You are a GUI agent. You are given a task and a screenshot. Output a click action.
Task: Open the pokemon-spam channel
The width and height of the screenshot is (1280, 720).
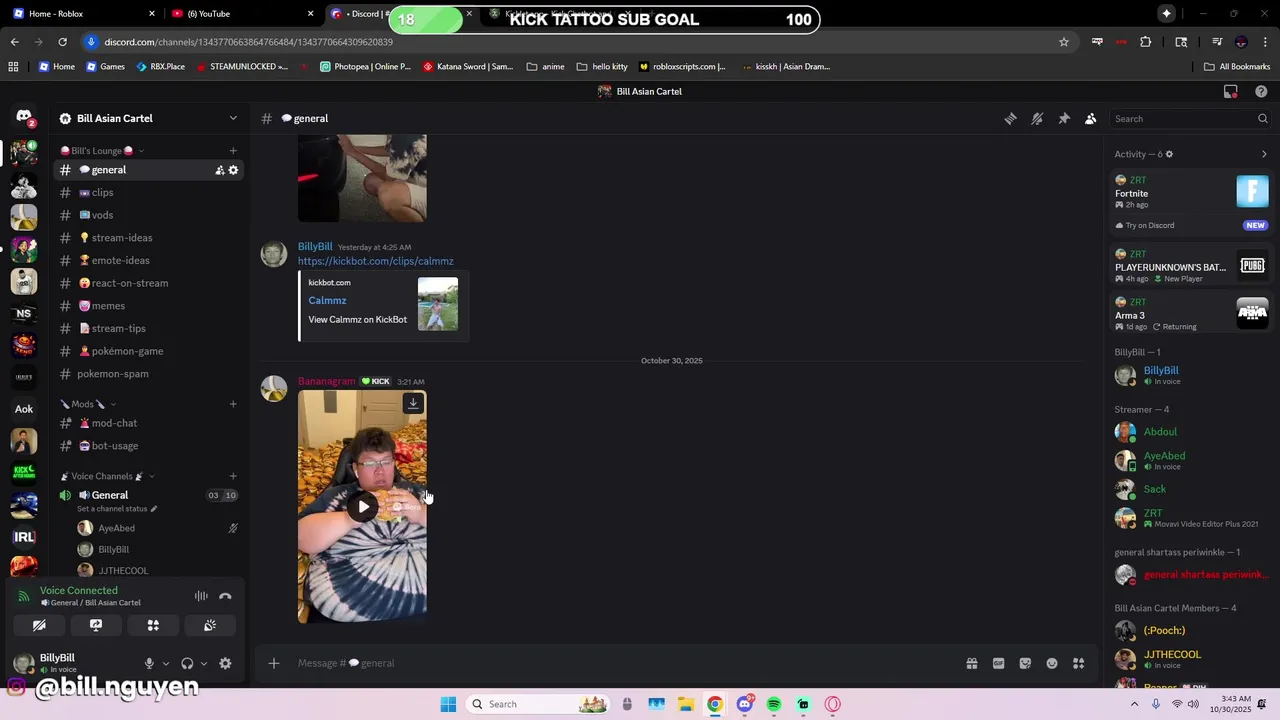tap(148, 374)
